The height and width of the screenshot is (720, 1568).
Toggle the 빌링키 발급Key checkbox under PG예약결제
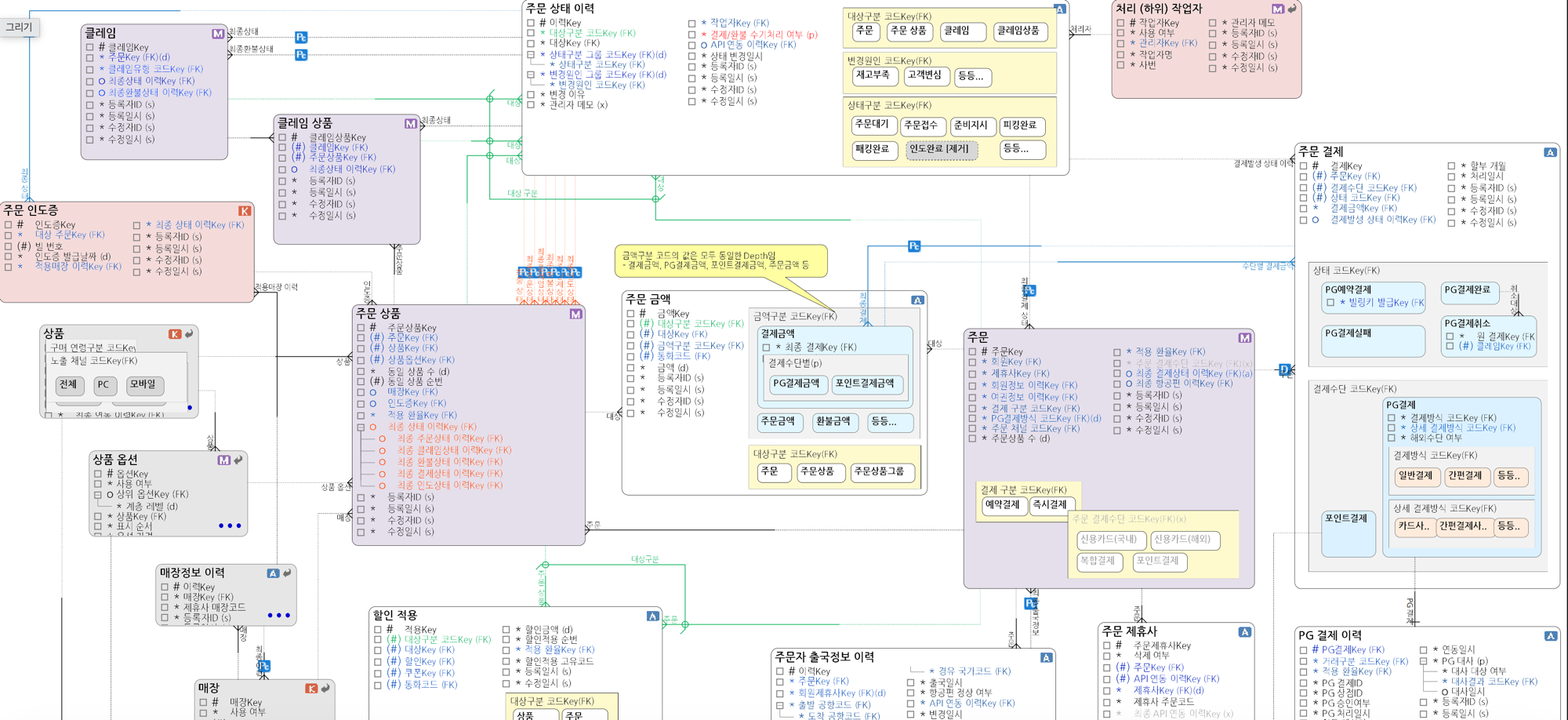pyautogui.click(x=1330, y=303)
